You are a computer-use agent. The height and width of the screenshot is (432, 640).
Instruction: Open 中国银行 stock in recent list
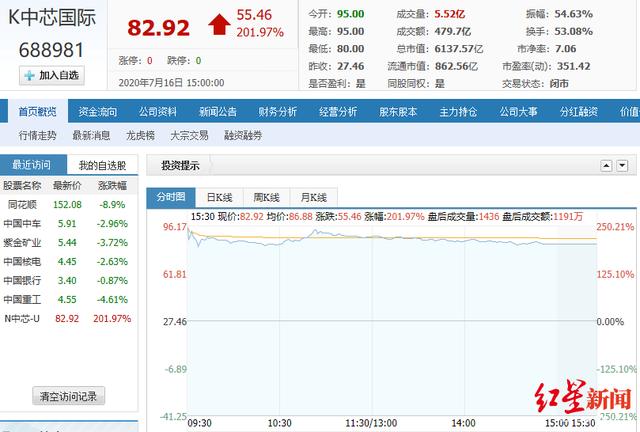pos(22,281)
